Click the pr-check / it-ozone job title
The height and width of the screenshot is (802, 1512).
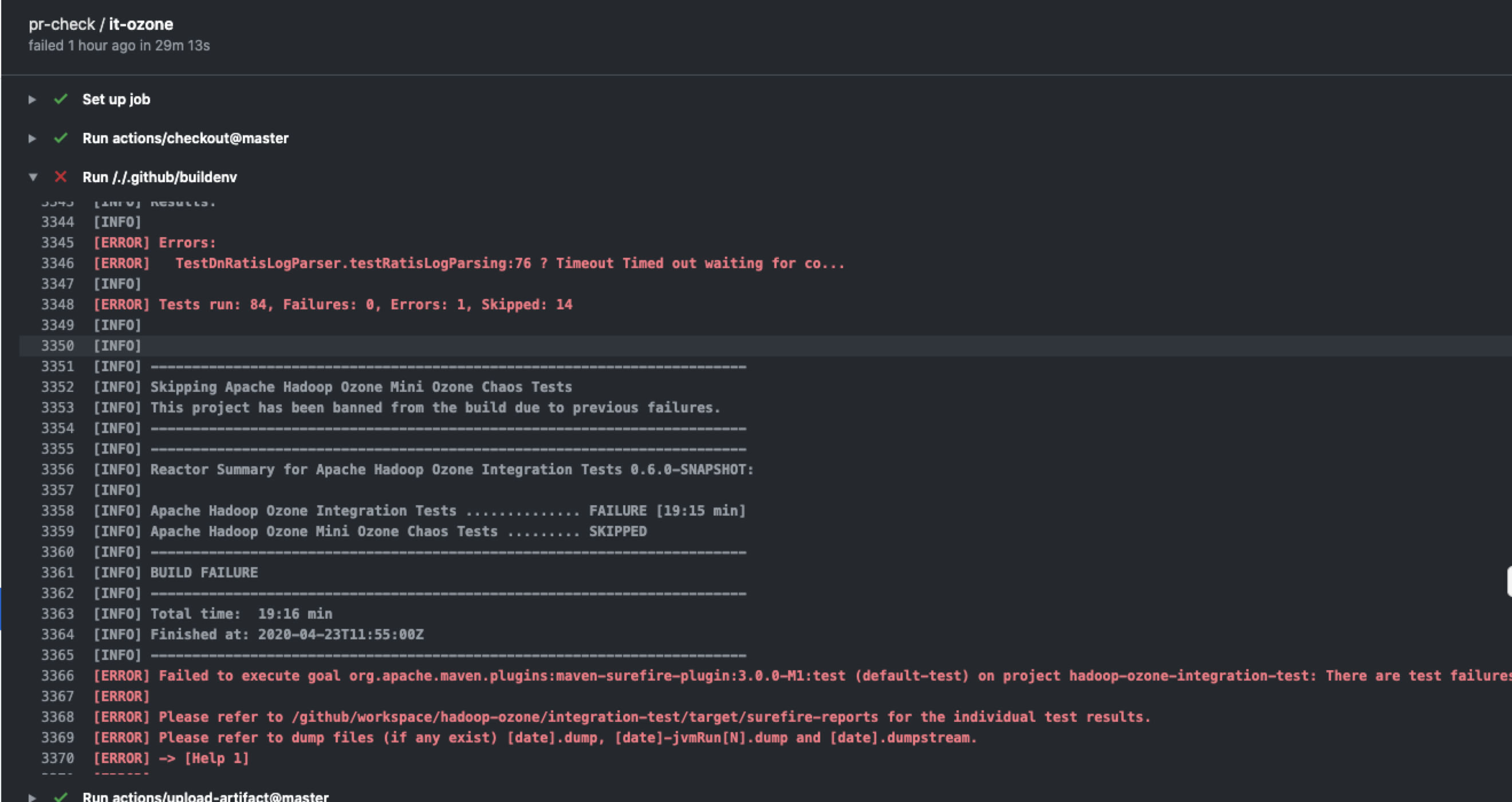(101, 24)
